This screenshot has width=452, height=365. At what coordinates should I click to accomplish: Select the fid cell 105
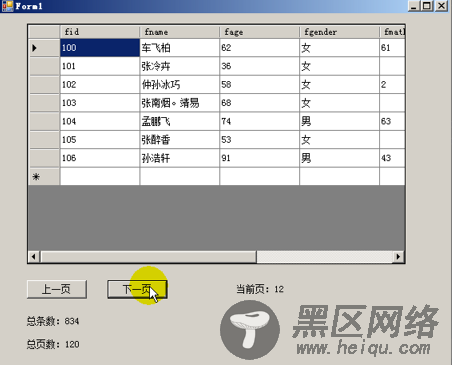click(100, 139)
